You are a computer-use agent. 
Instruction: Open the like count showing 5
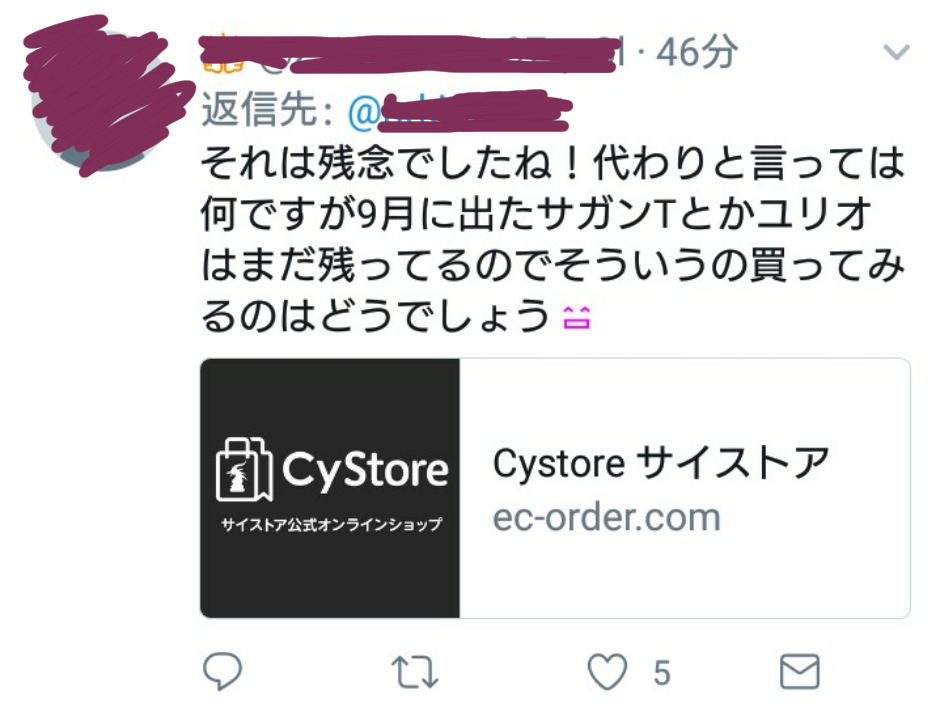662,672
